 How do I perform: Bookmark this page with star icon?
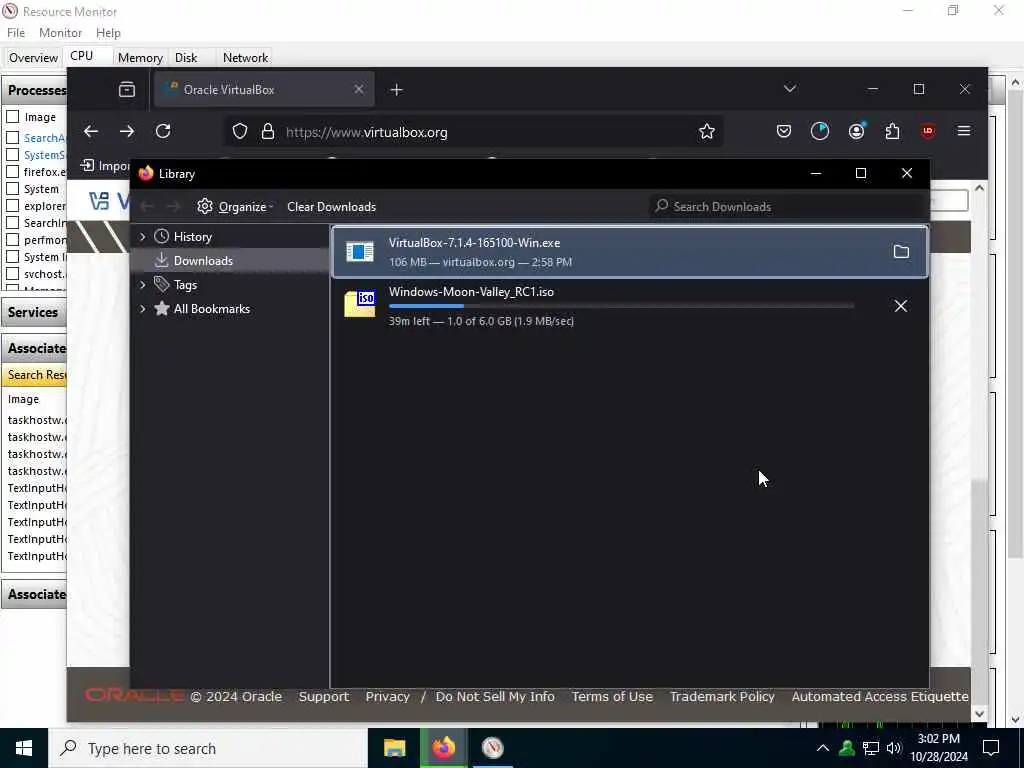tap(707, 131)
